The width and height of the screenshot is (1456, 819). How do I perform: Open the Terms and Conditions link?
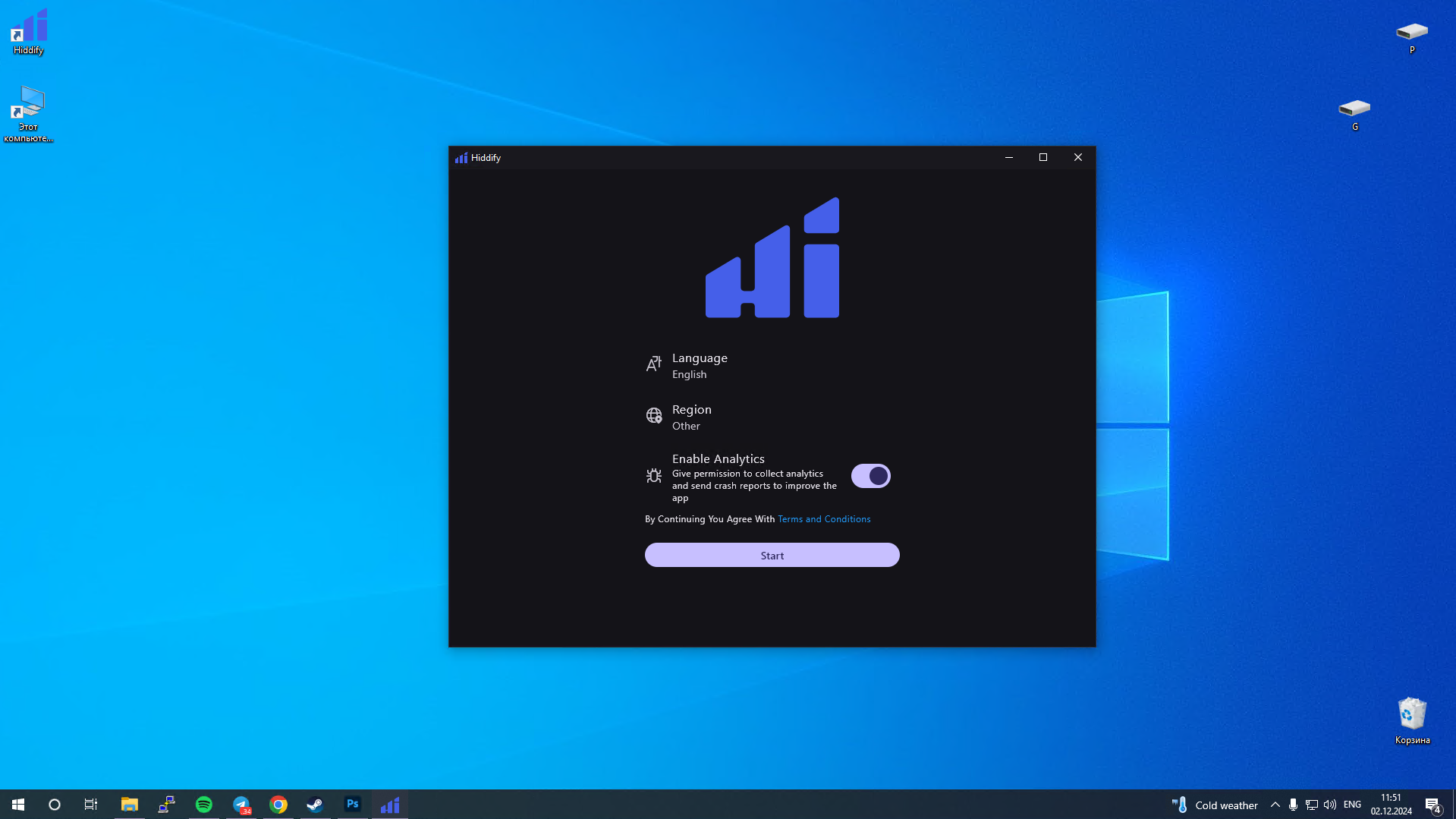coord(824,519)
